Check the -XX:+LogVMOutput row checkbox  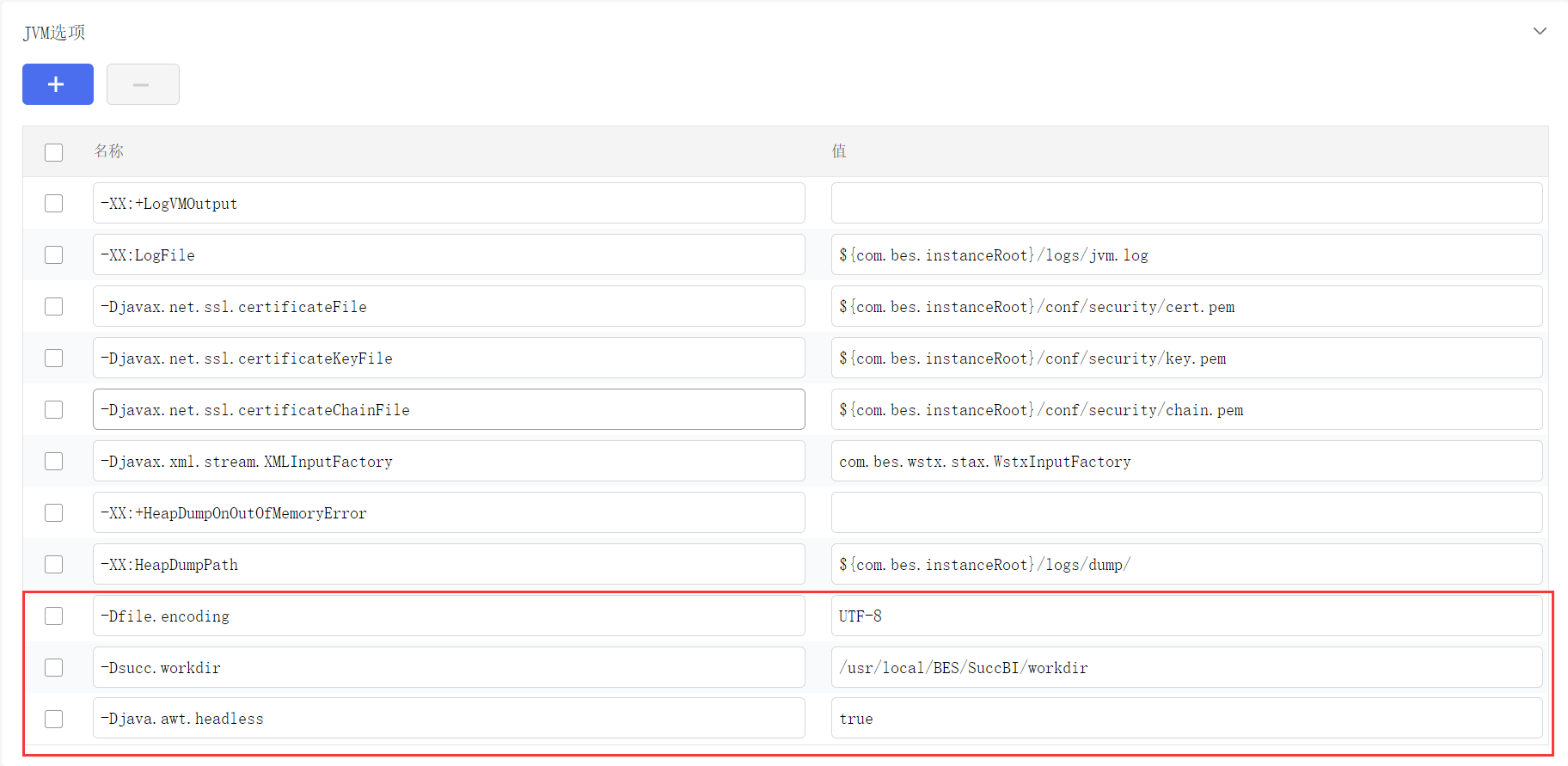(54, 204)
